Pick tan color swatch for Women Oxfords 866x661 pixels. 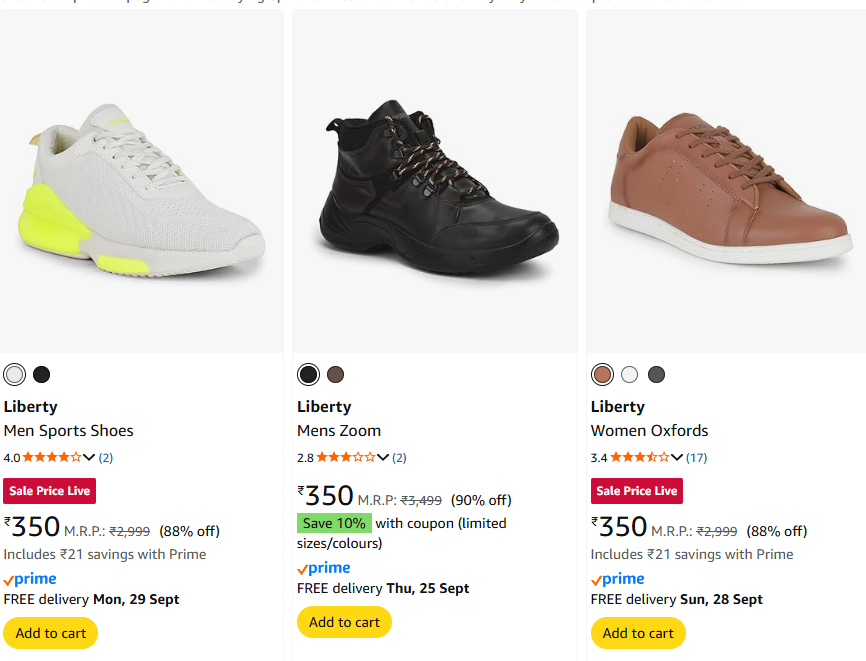click(602, 375)
